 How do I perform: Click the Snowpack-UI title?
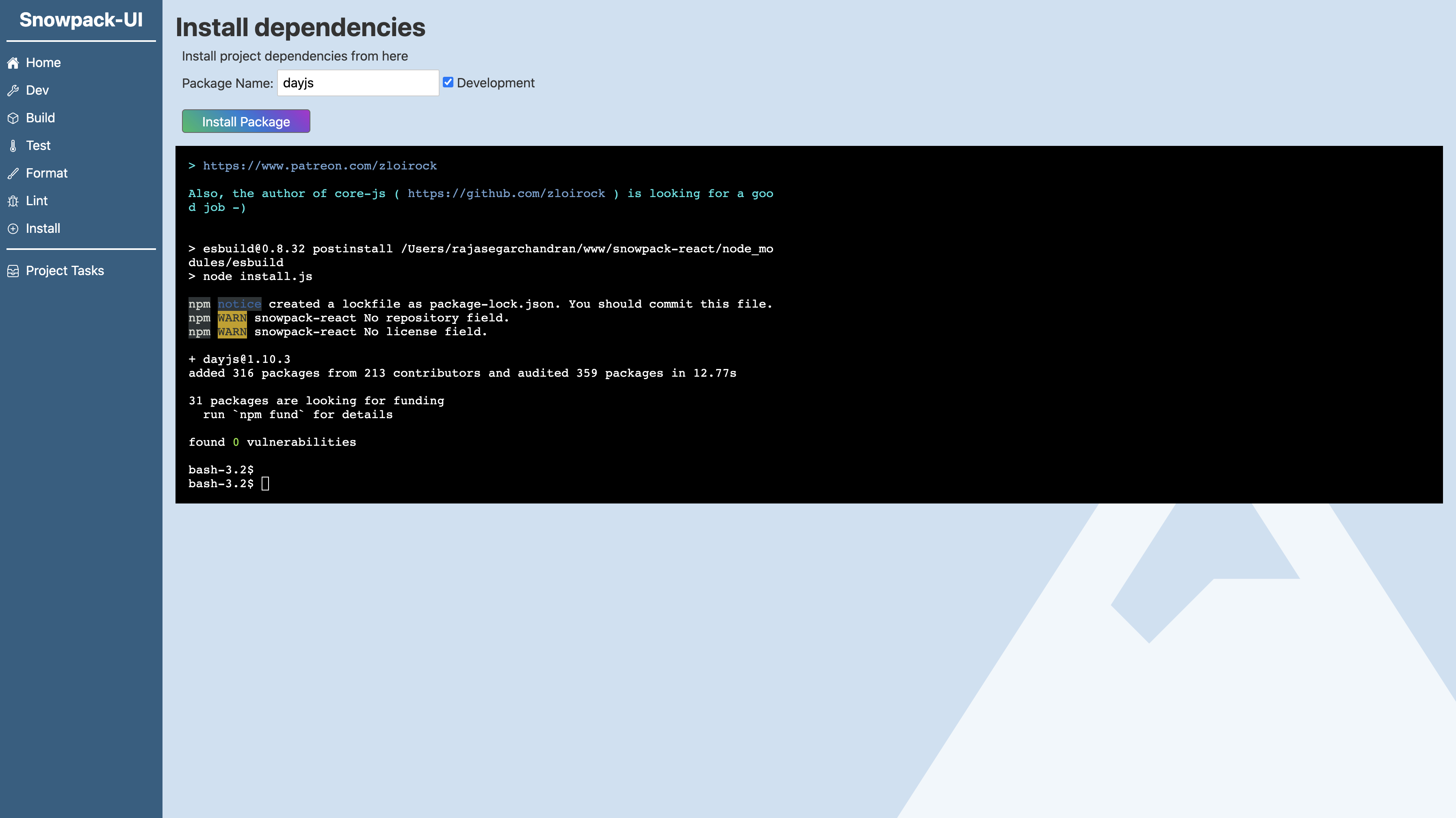81,20
